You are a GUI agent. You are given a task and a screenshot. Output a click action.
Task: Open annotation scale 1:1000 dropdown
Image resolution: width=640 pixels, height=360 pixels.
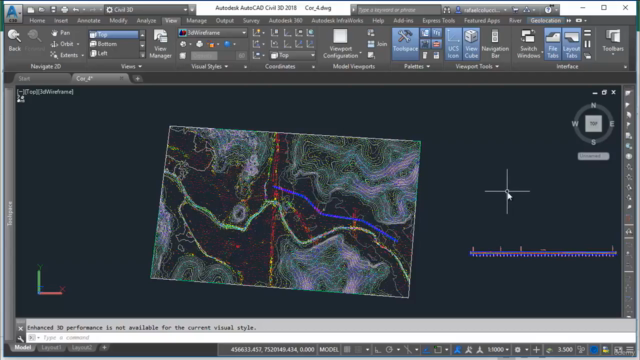point(498,349)
